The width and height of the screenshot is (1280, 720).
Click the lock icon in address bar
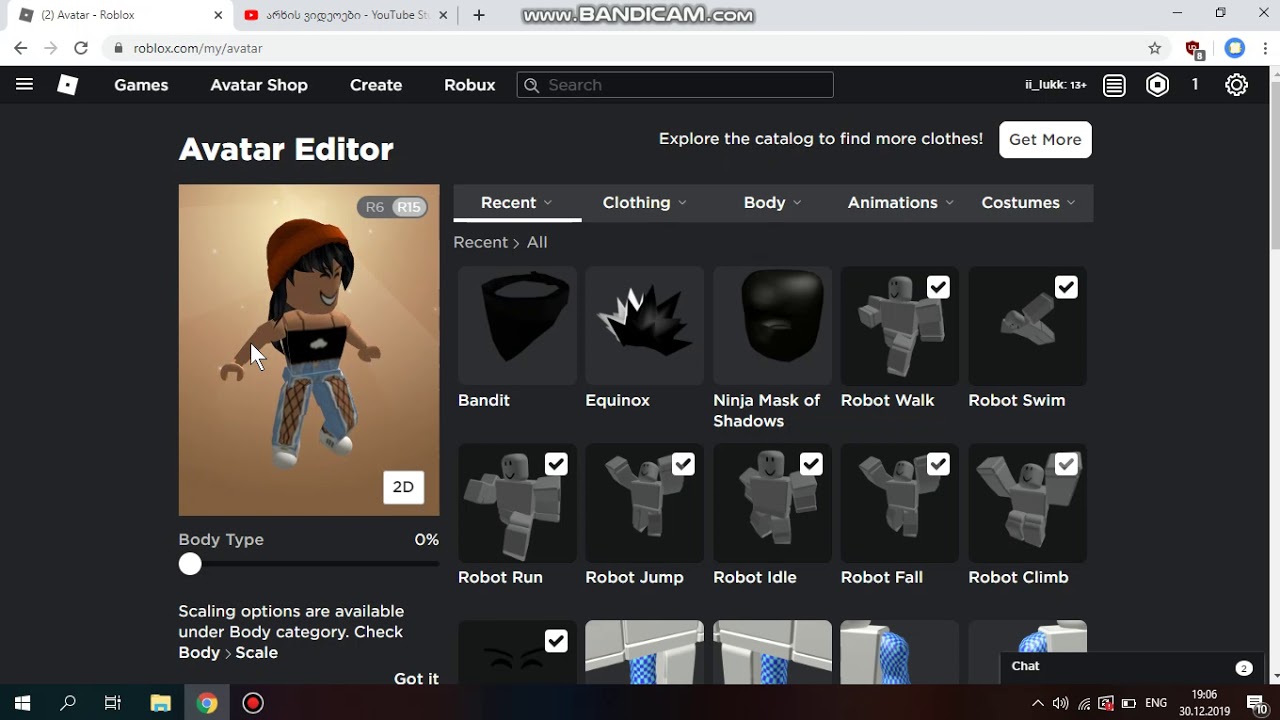click(x=119, y=48)
